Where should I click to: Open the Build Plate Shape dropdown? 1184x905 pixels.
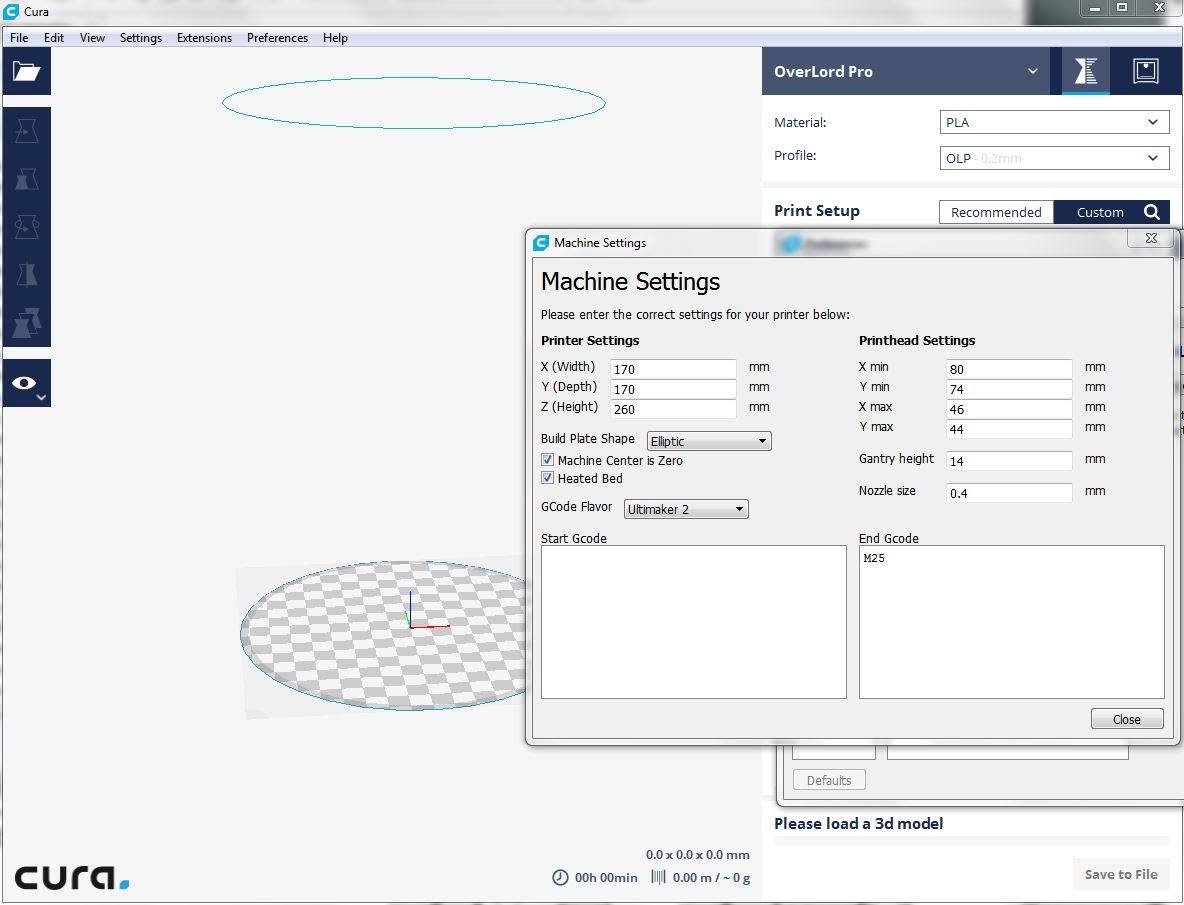709,441
